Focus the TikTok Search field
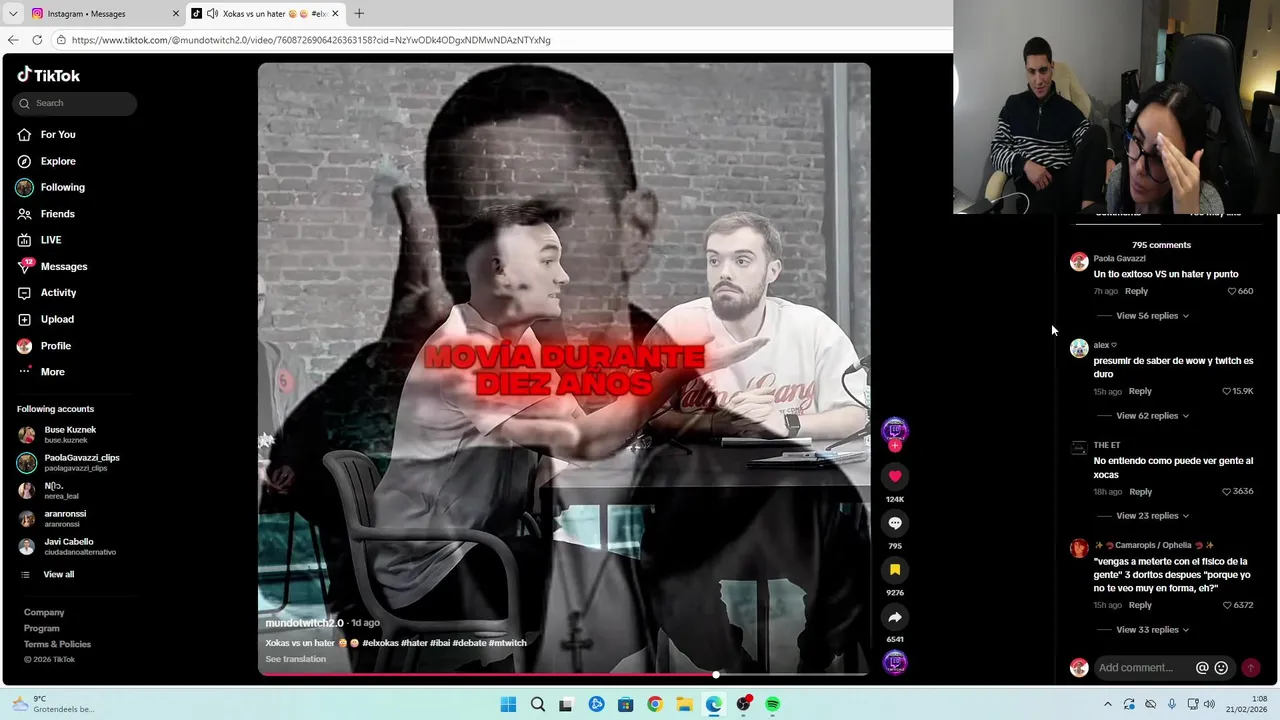Viewport: 1280px width, 720px height. pyautogui.click(x=75, y=103)
